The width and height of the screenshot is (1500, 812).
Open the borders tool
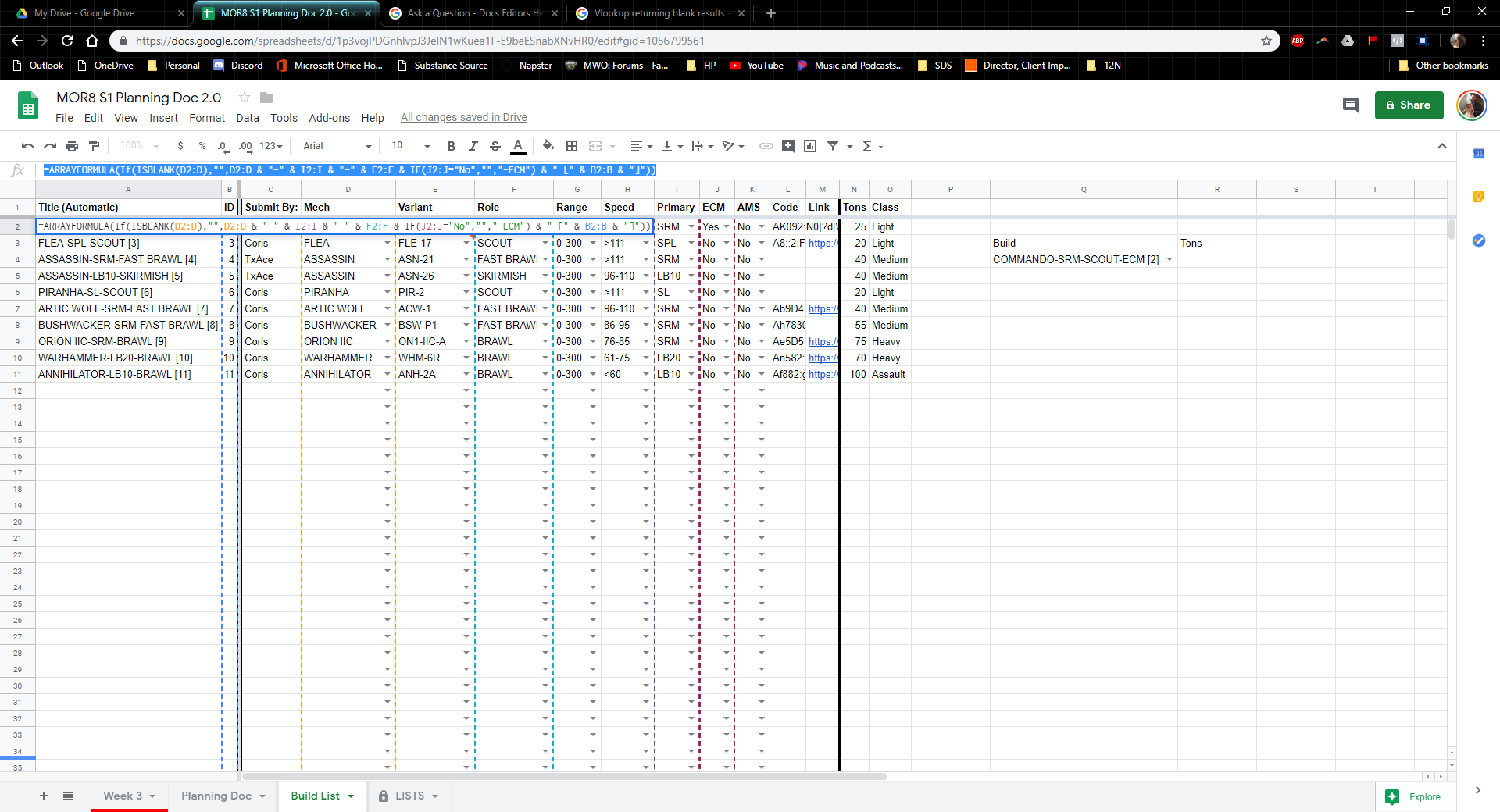(572, 146)
